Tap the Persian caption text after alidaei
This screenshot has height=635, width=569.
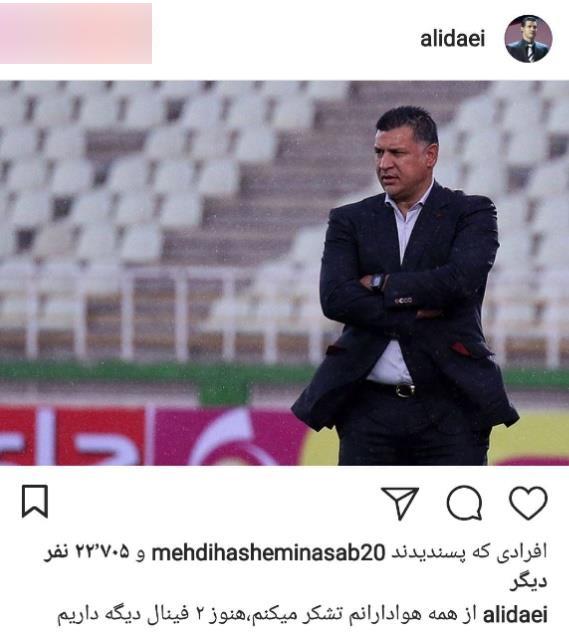pyautogui.click(x=267, y=614)
